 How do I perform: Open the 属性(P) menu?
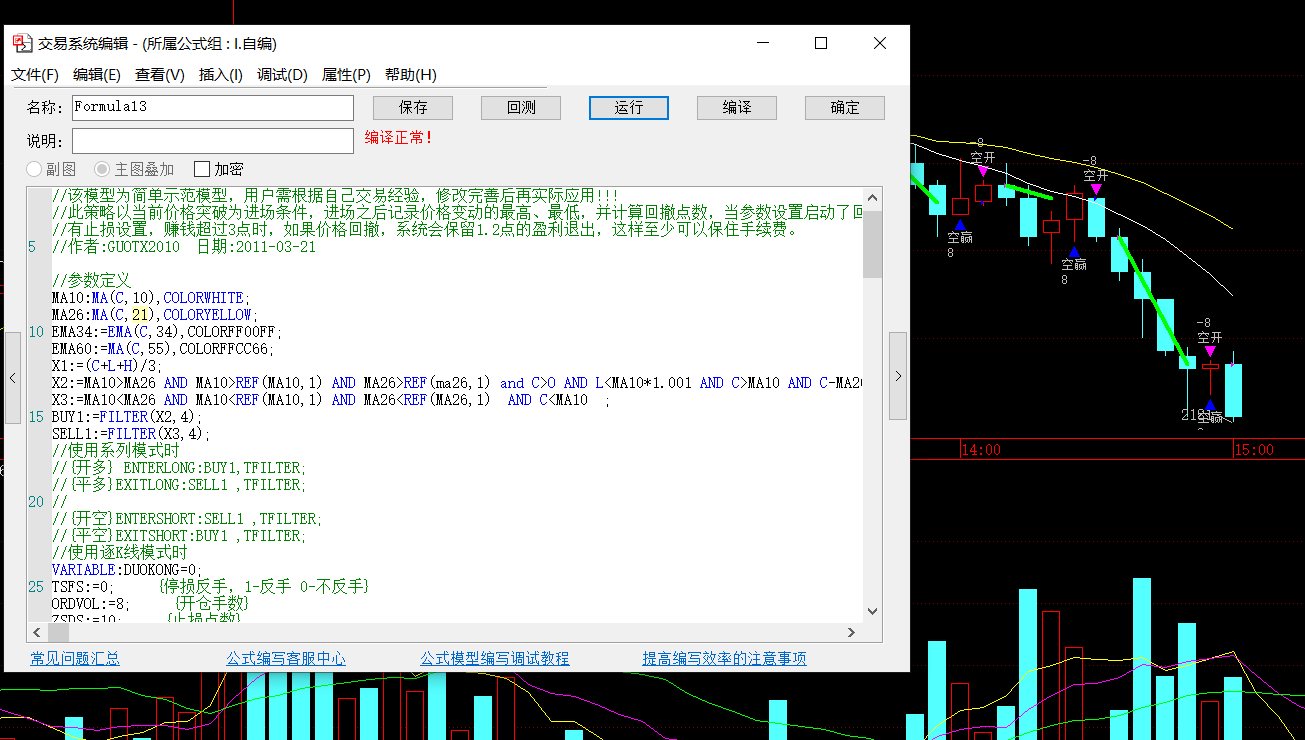tap(345, 74)
